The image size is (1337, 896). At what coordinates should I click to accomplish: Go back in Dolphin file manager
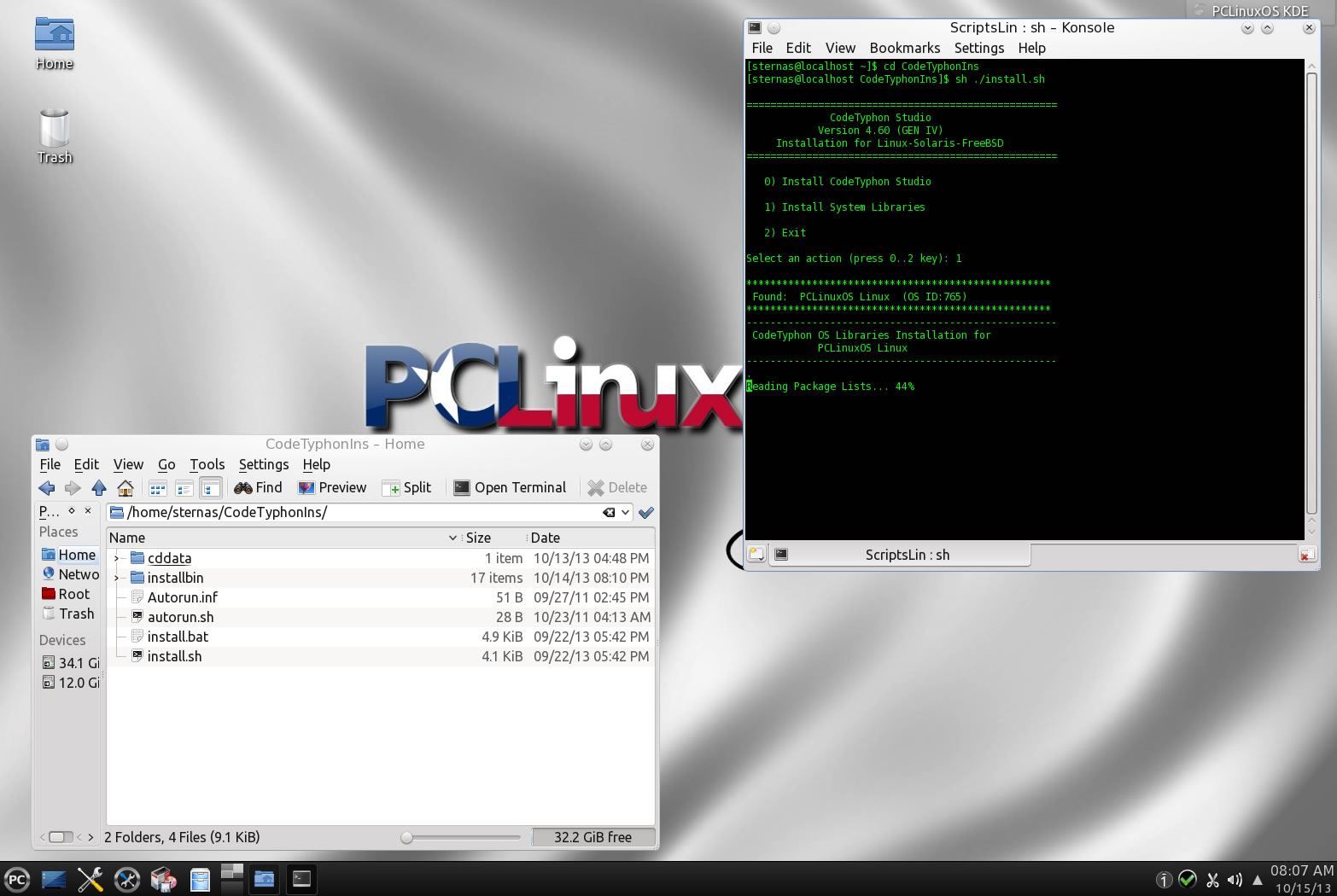(47, 488)
